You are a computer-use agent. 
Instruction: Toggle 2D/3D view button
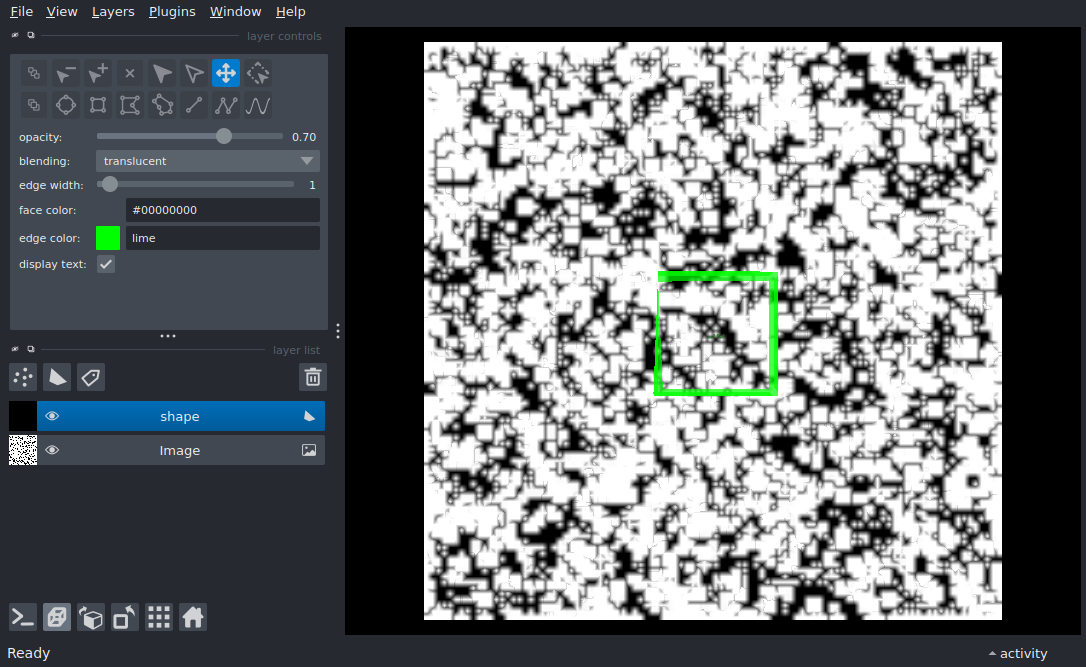[x=57, y=617]
